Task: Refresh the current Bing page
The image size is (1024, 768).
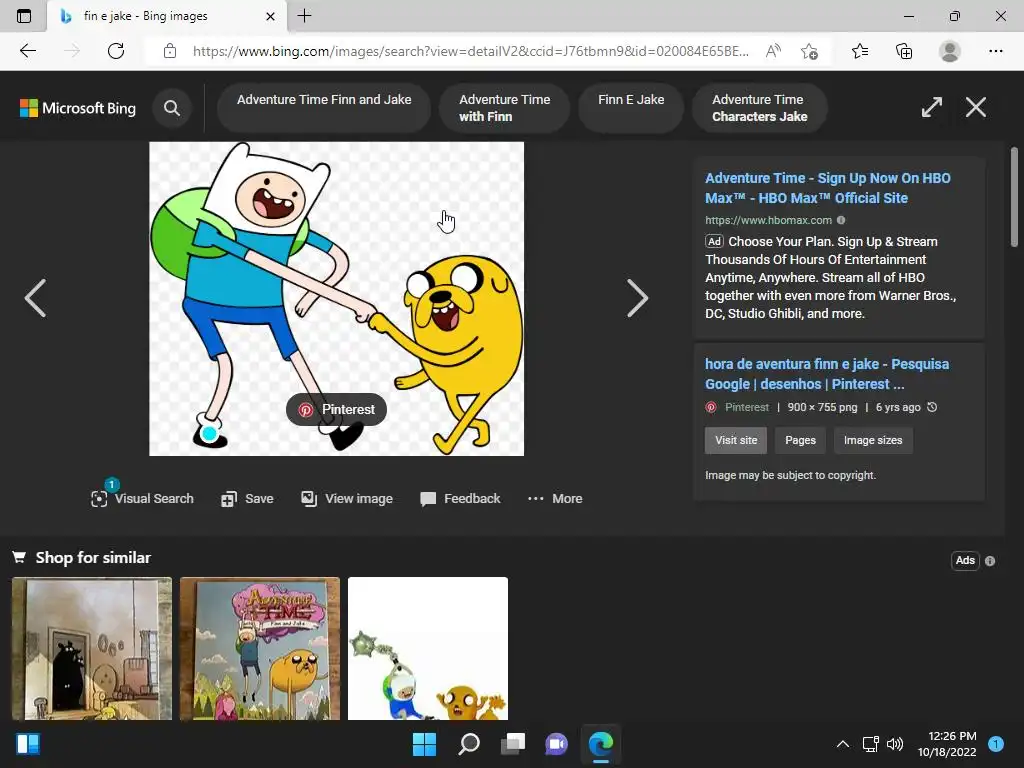Action: pos(116,51)
